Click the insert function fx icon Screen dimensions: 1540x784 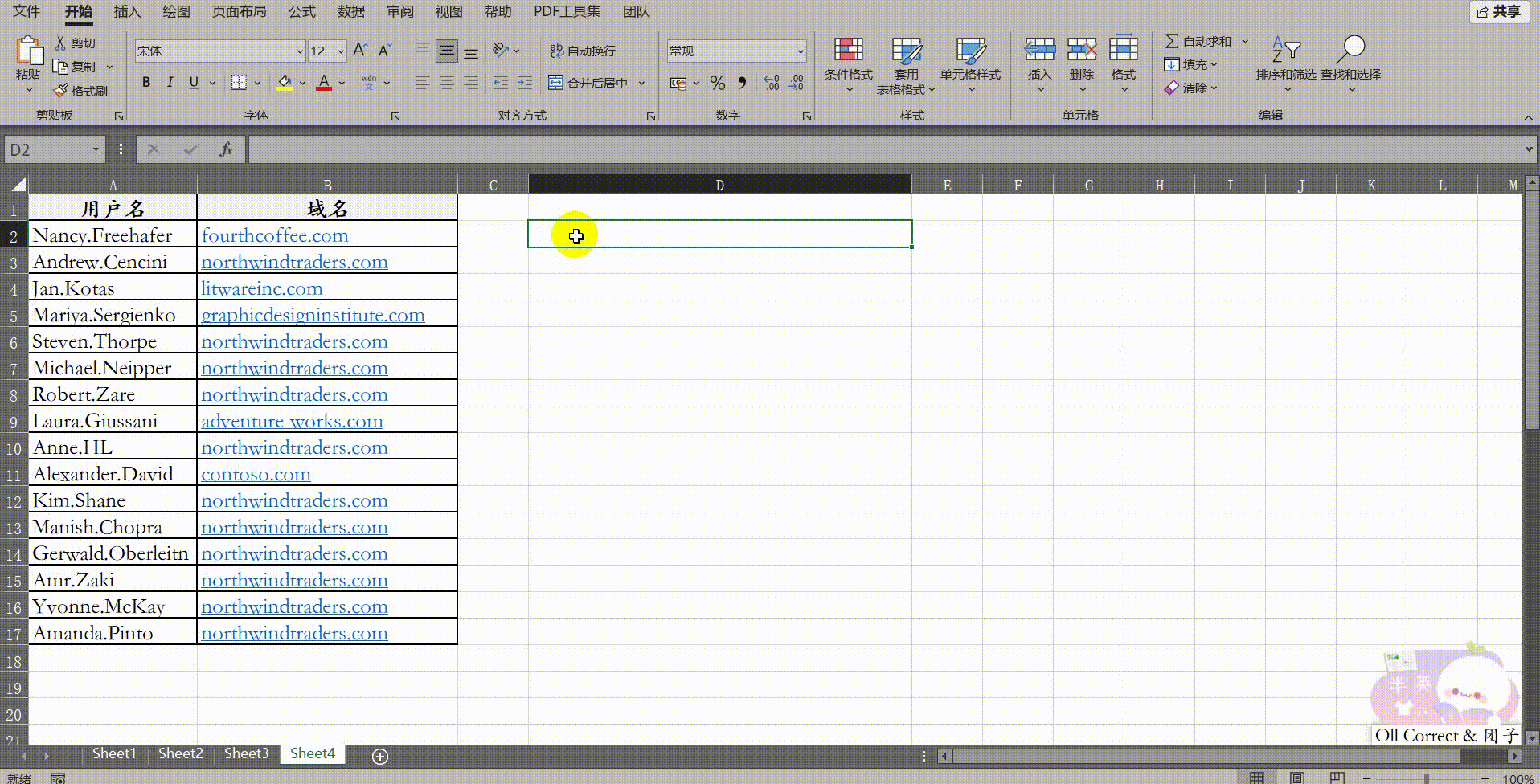(x=226, y=149)
